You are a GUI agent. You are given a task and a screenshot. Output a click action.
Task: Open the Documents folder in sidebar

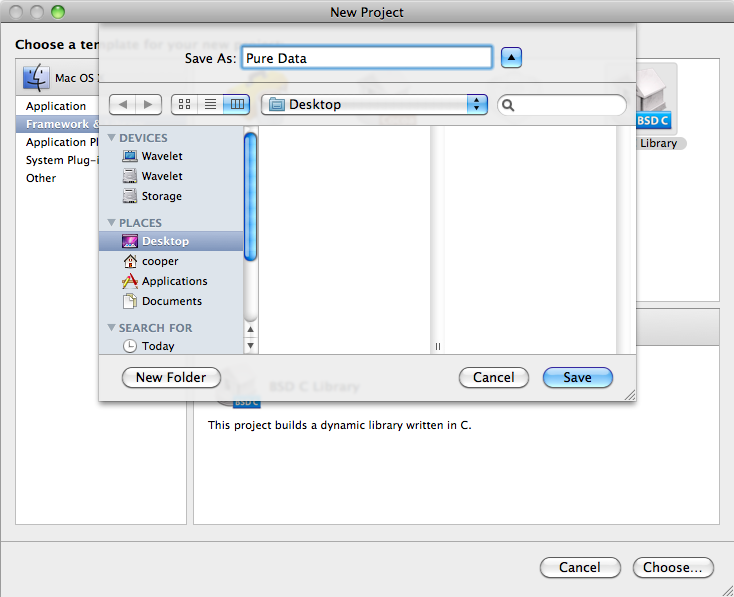171,301
